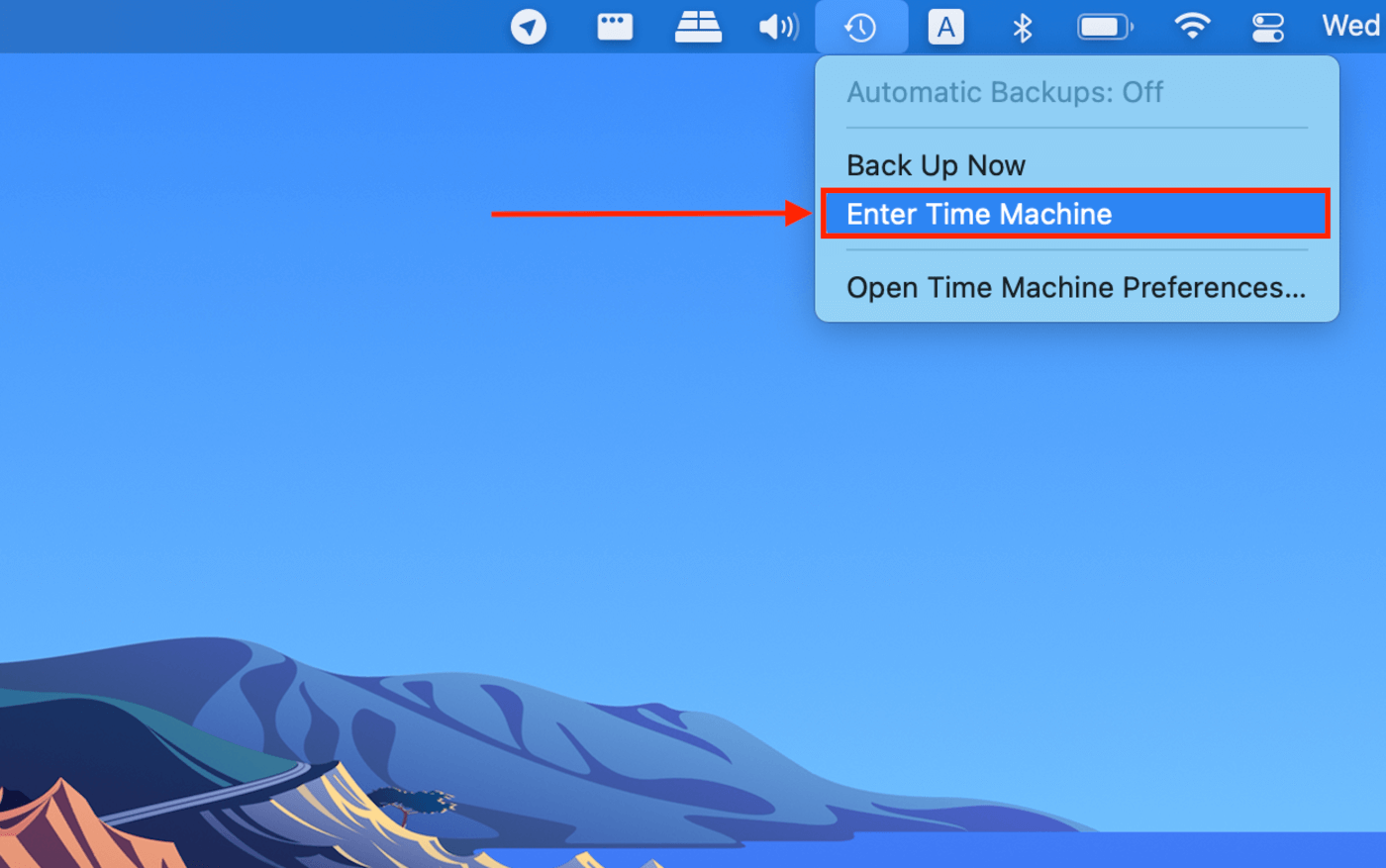
Task: Click 'Automatic Backups: Off' status text
Action: pos(1005,92)
